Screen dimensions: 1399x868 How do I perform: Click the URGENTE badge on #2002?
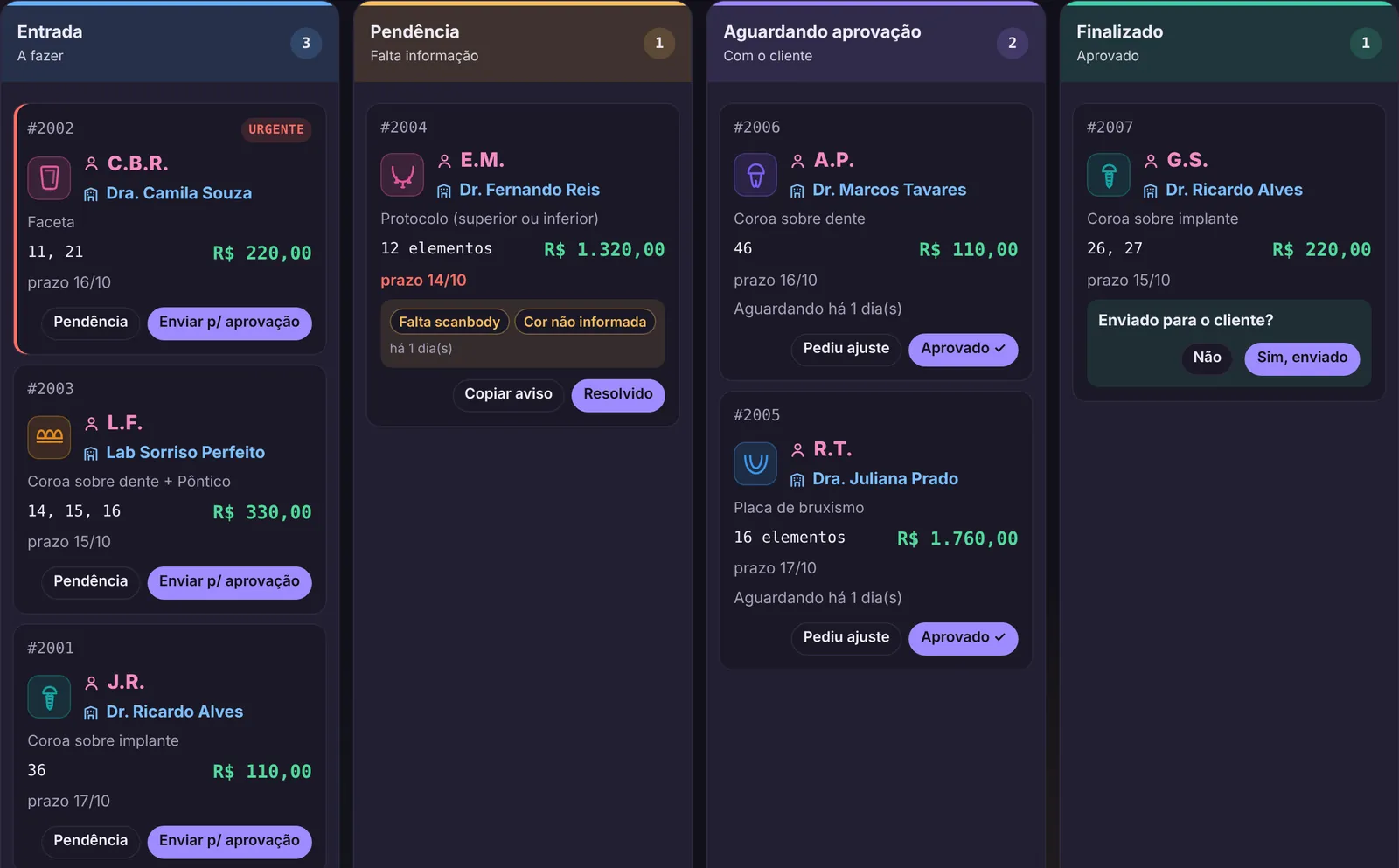276,129
